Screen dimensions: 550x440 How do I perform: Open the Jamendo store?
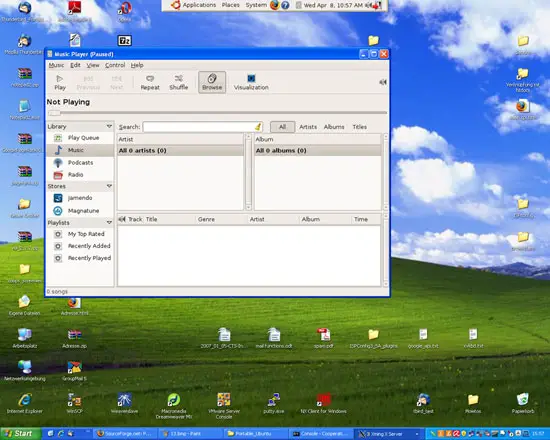tap(80, 198)
